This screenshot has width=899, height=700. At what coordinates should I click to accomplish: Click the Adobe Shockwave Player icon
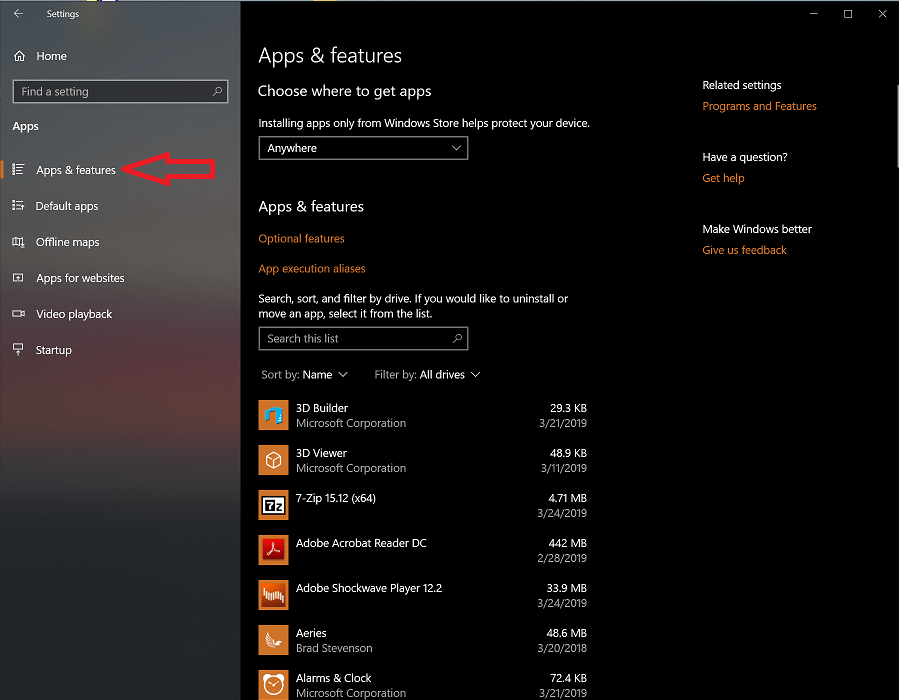[x=273, y=595]
